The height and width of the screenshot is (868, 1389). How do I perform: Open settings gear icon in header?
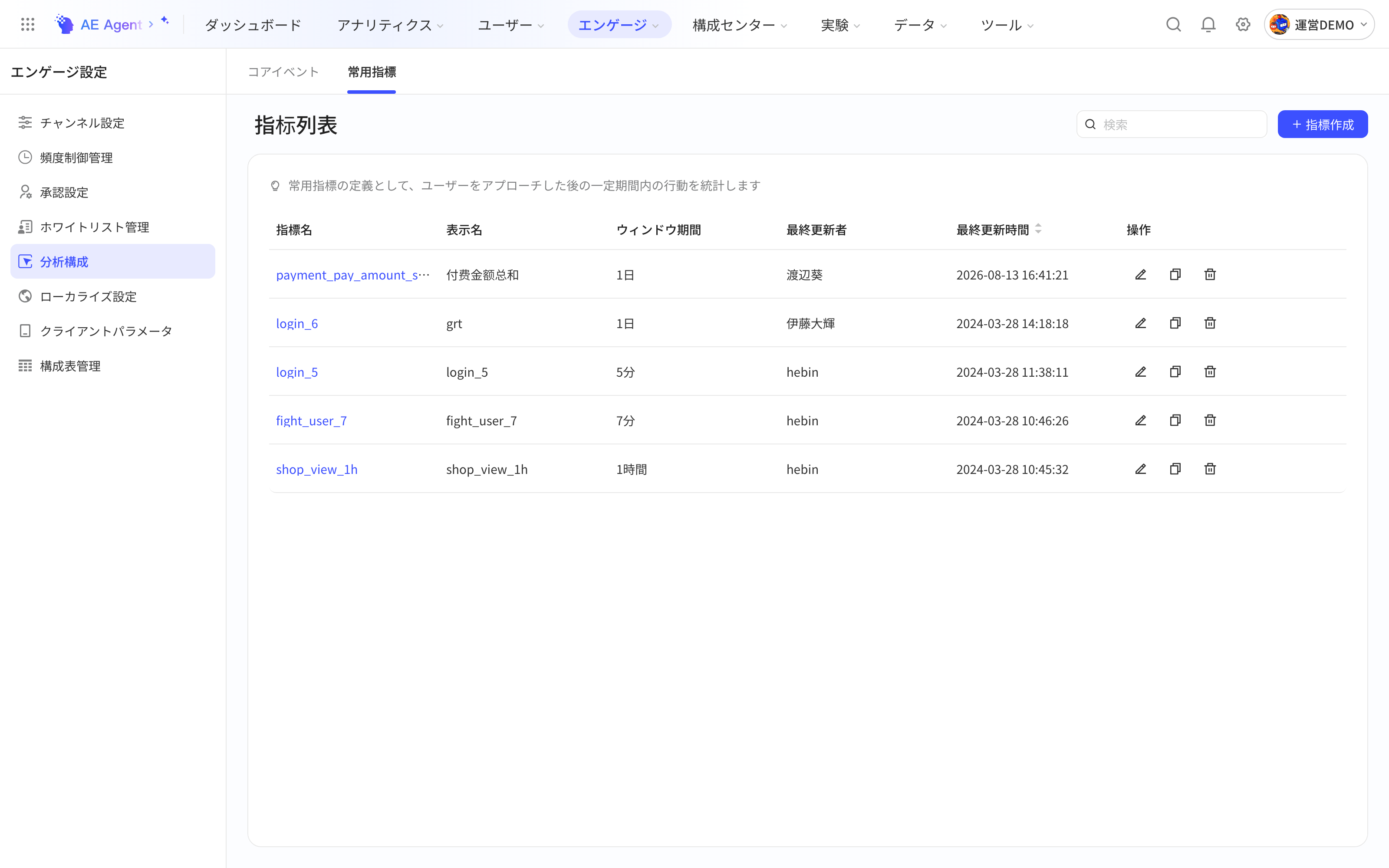pos(1243,25)
